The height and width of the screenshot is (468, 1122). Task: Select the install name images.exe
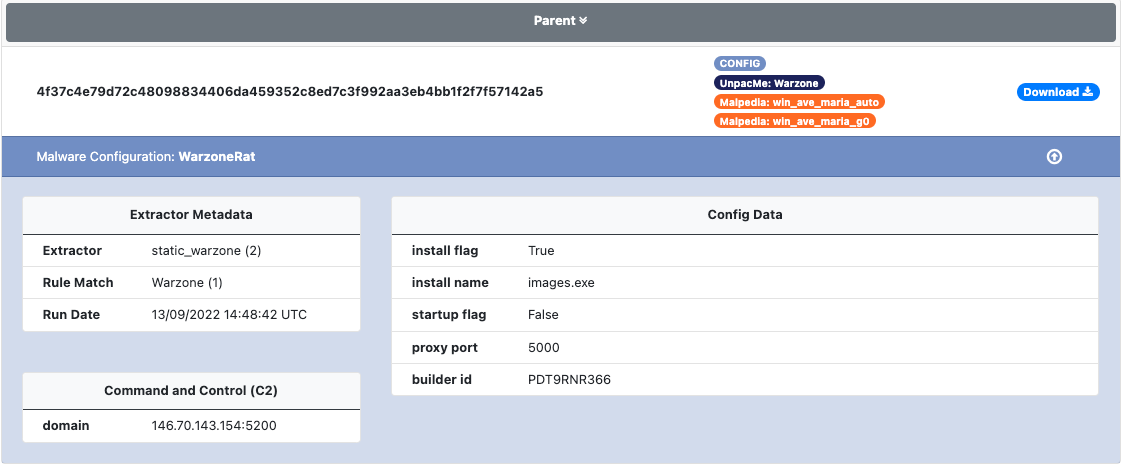click(561, 283)
